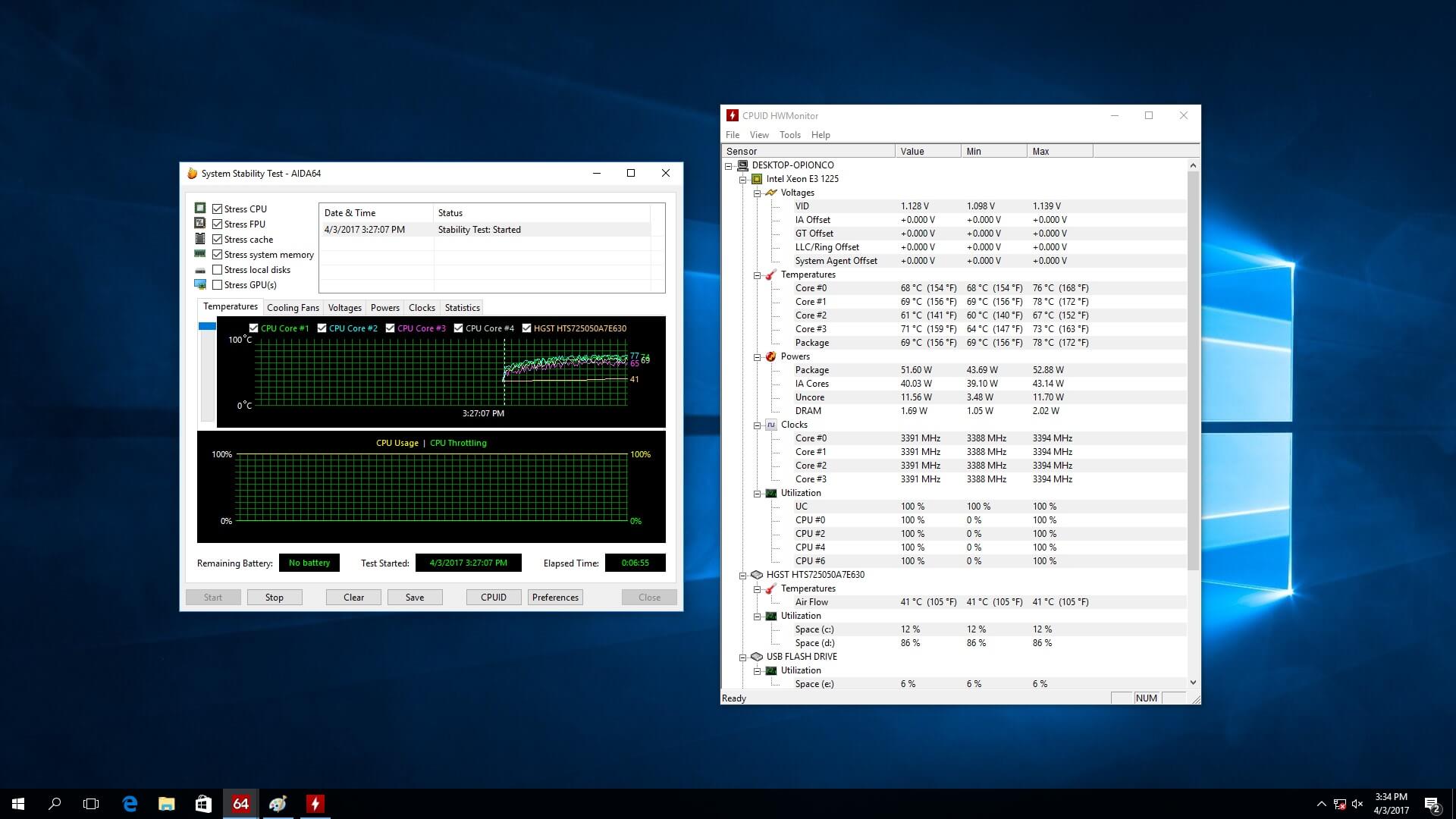Click the Clear button
The height and width of the screenshot is (819, 1456).
coord(353,597)
